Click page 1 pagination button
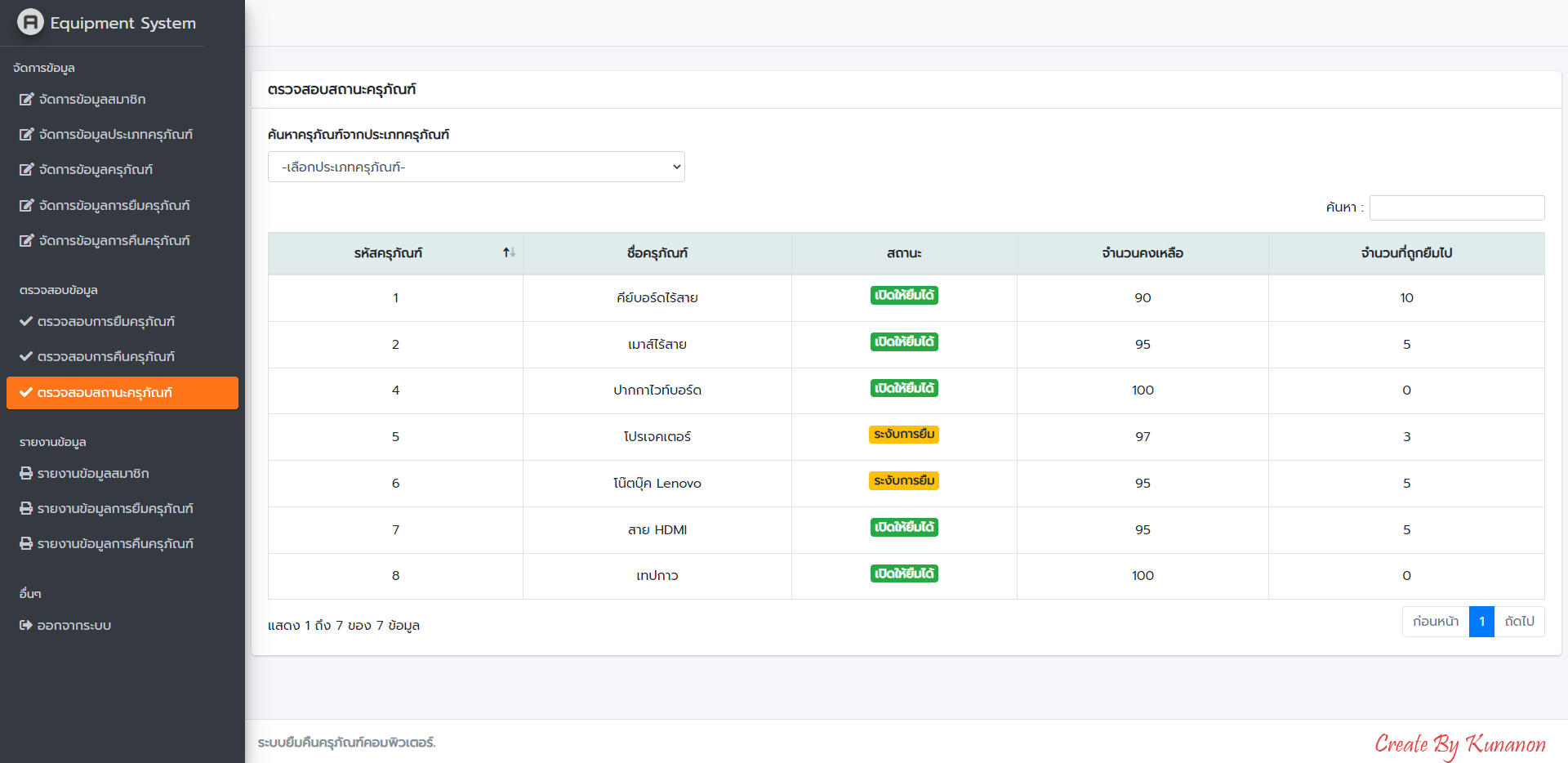This screenshot has height=763, width=1568. tap(1481, 622)
